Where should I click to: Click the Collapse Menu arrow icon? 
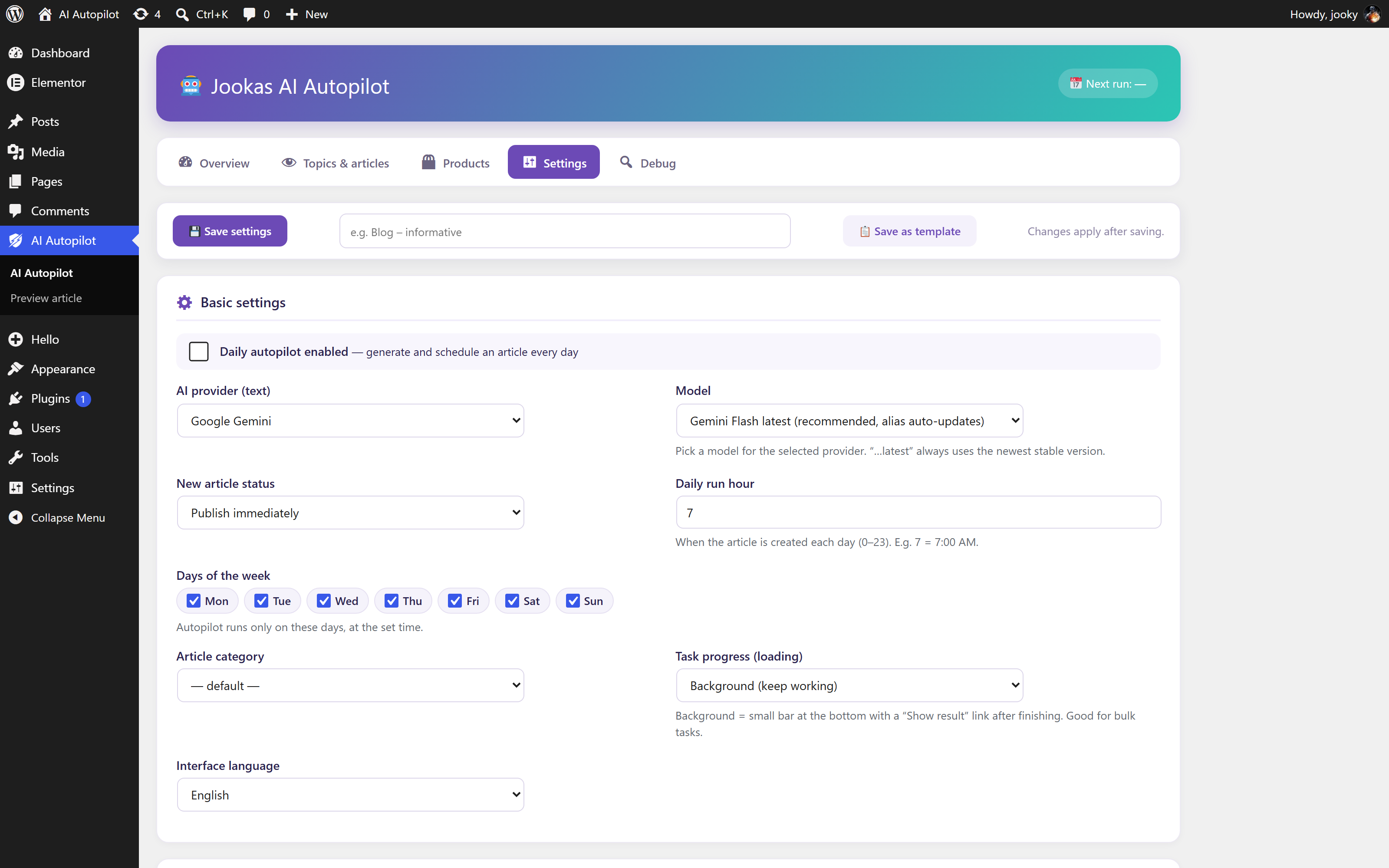coord(16,517)
